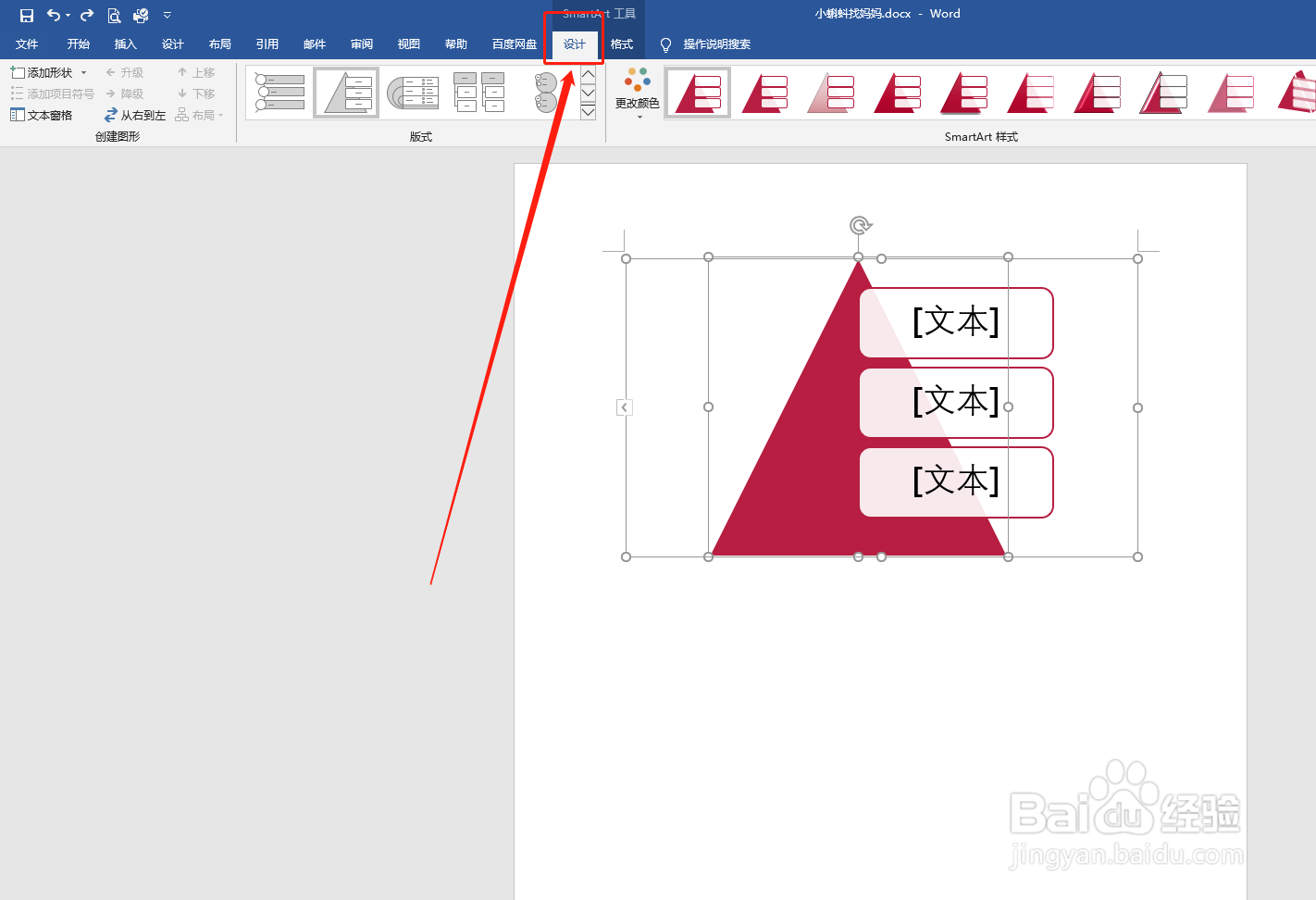Choose the grouped boxes layout thumbnail
1316x900 pixels.
(479, 93)
